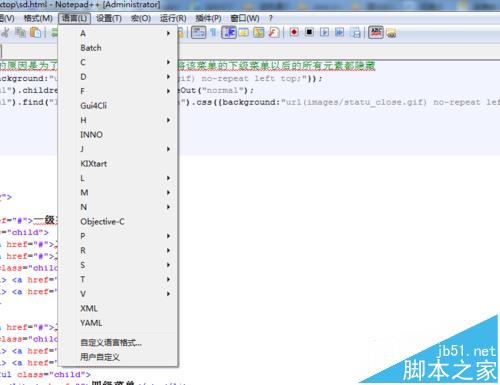Image resolution: width=500 pixels, height=385 pixels.
Task: Click the Paste clipboard toolbar icon
Action: (35, 32)
